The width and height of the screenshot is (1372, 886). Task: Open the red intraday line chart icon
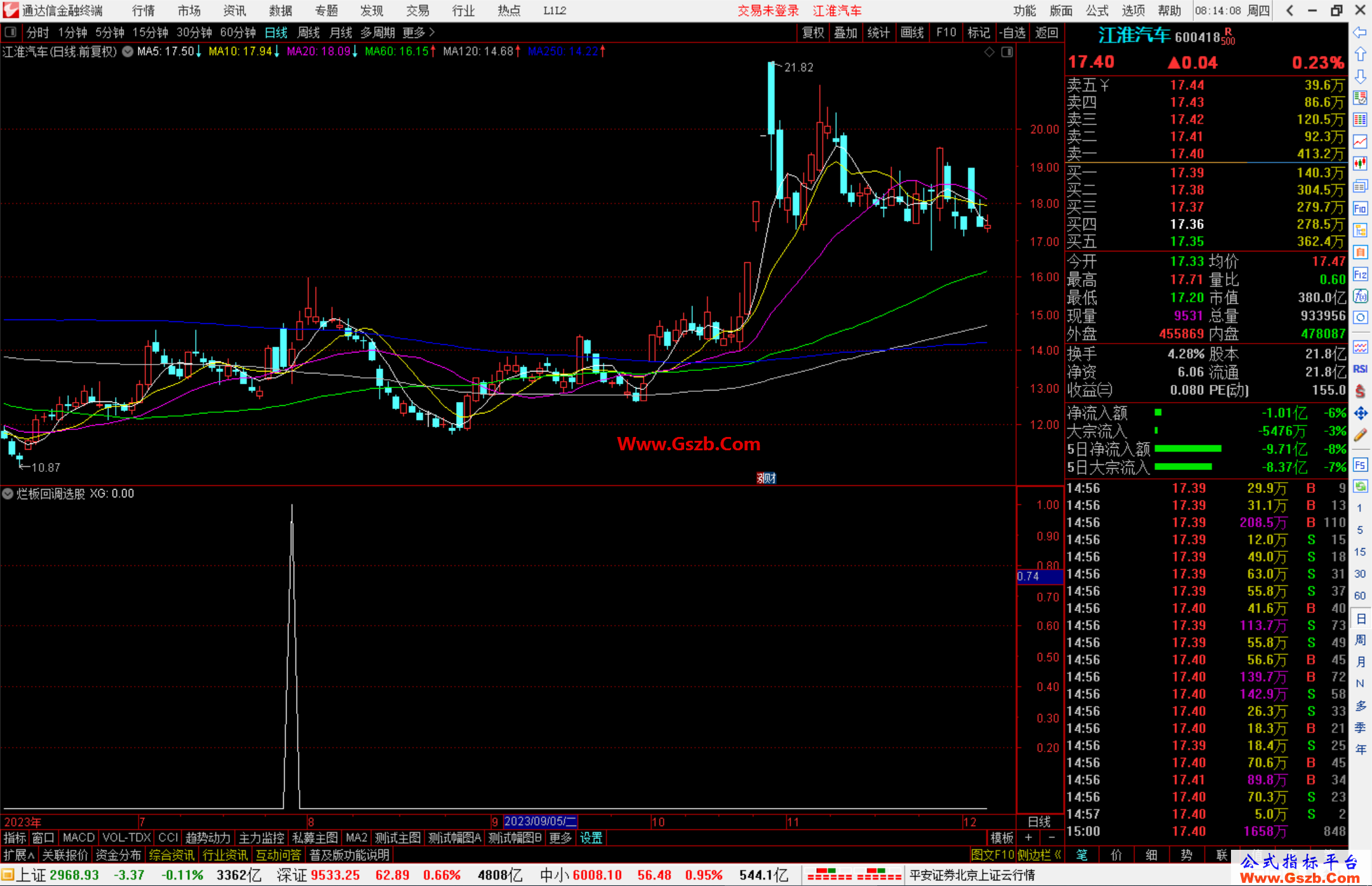pyautogui.click(x=1360, y=142)
